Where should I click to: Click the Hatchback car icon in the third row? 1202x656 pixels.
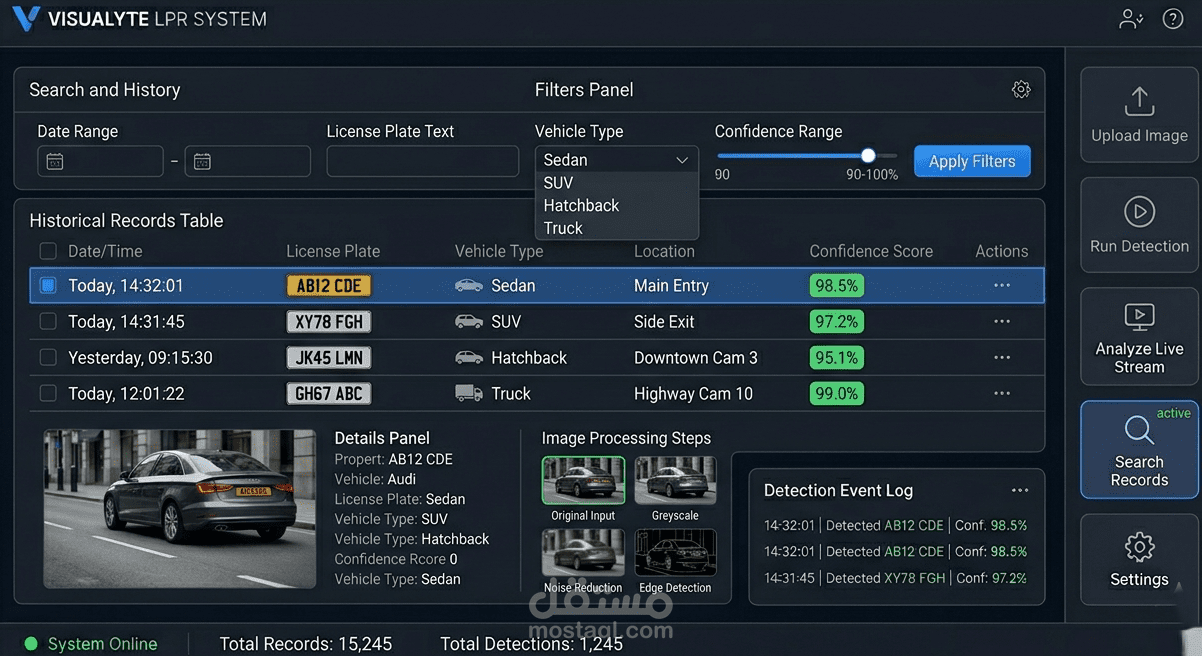point(468,358)
